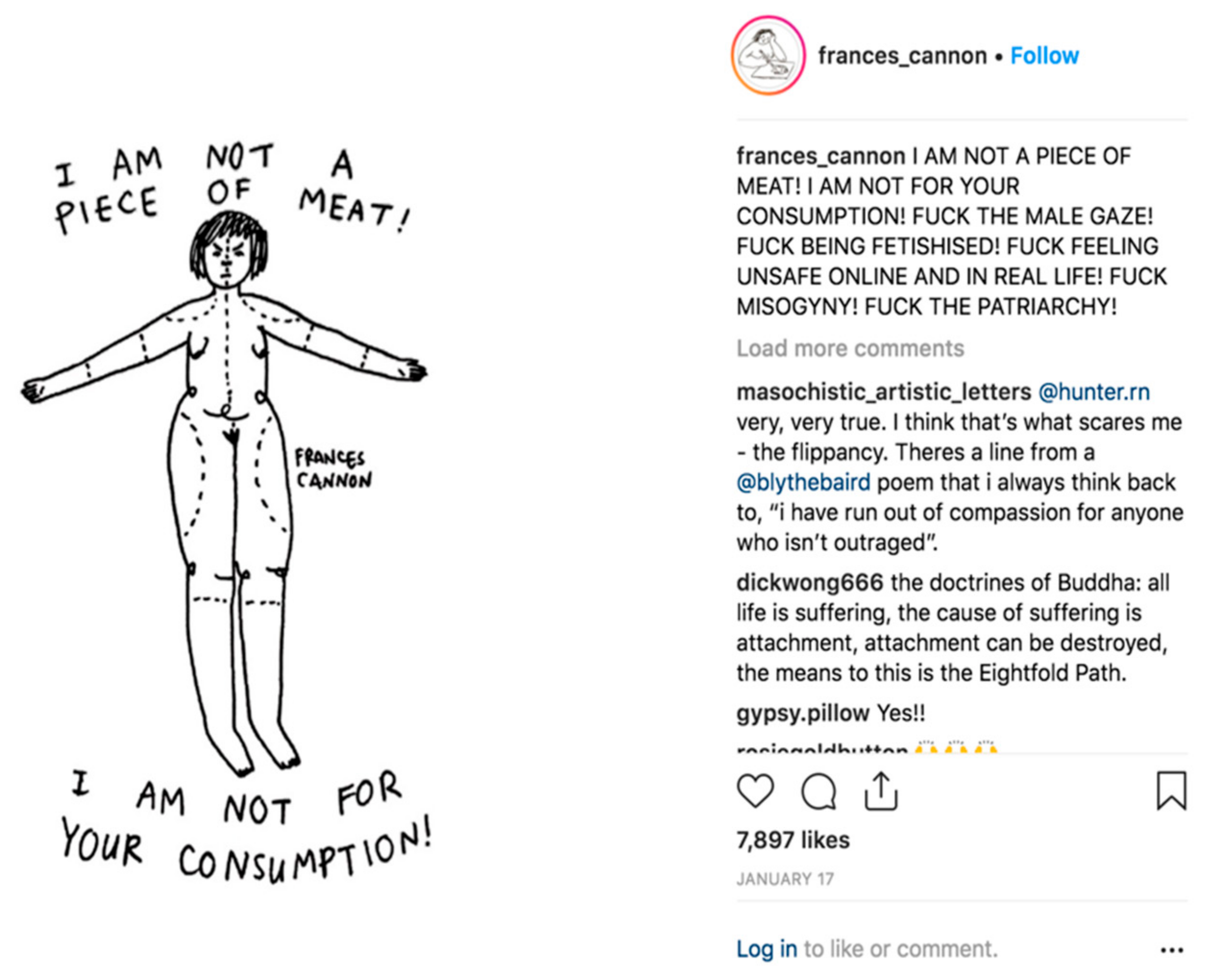Click the January 17 post date
Image resolution: width=1220 pixels, height=980 pixels.
(785, 879)
